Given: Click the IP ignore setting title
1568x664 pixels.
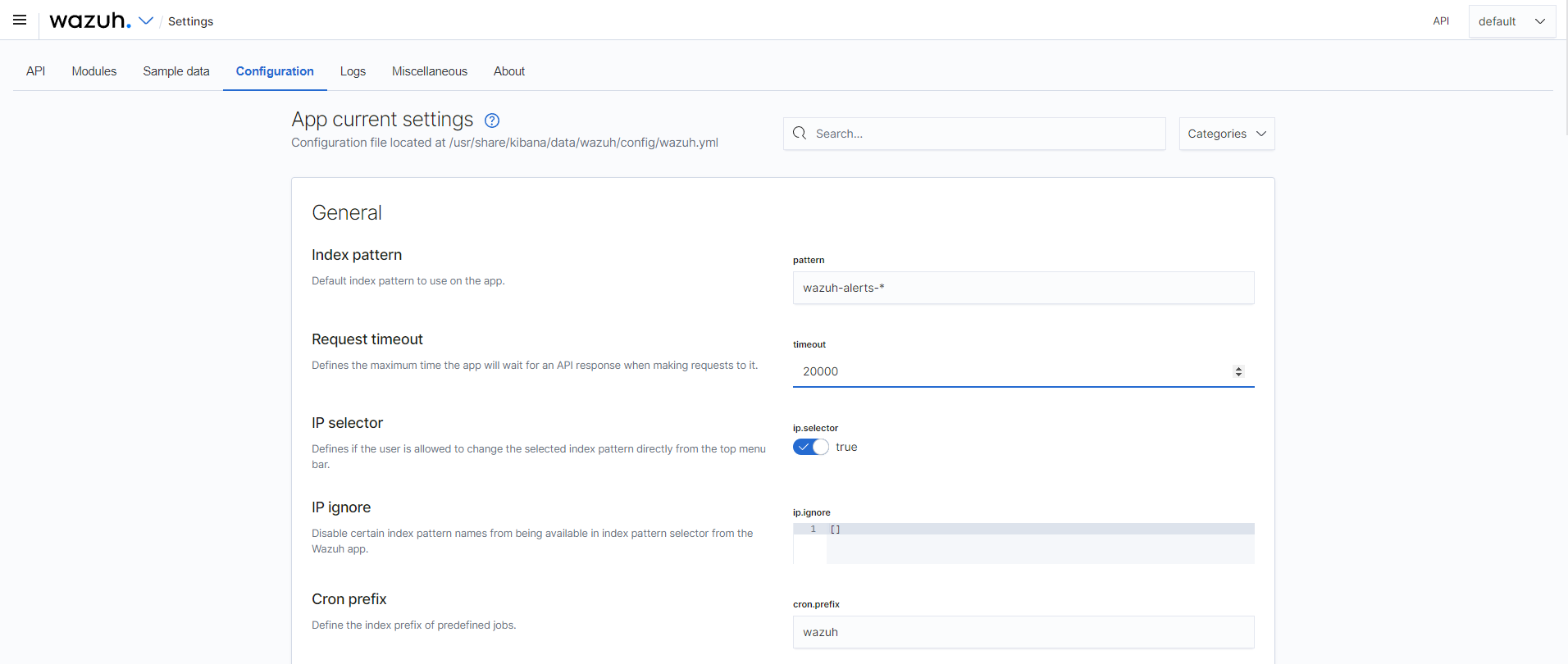Looking at the screenshot, I should click(341, 507).
